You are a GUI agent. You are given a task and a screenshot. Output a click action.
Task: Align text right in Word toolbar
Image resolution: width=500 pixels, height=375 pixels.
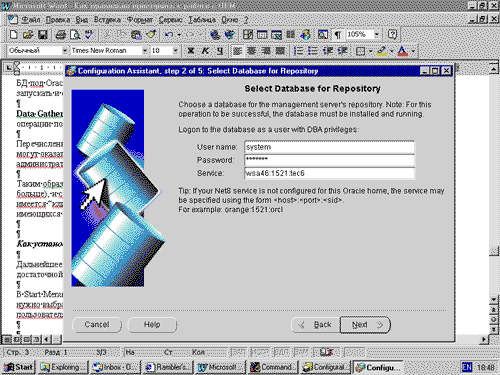pos(266,51)
